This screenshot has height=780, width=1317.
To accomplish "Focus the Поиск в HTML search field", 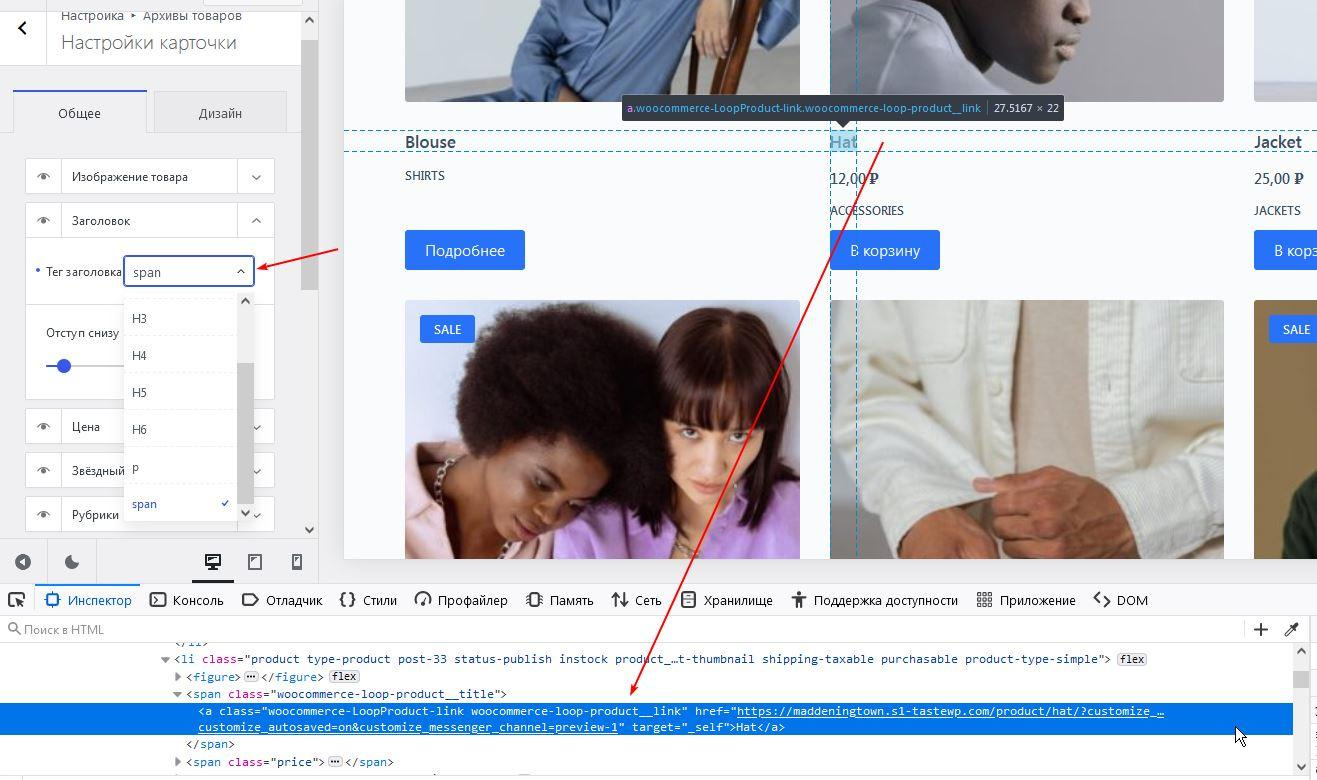I will point(620,629).
